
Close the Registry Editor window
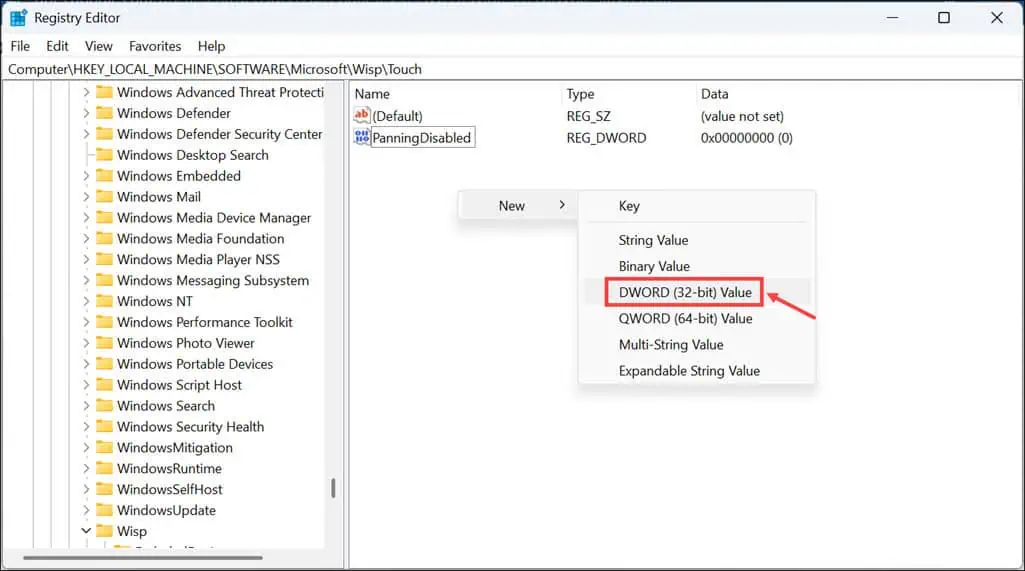996,18
